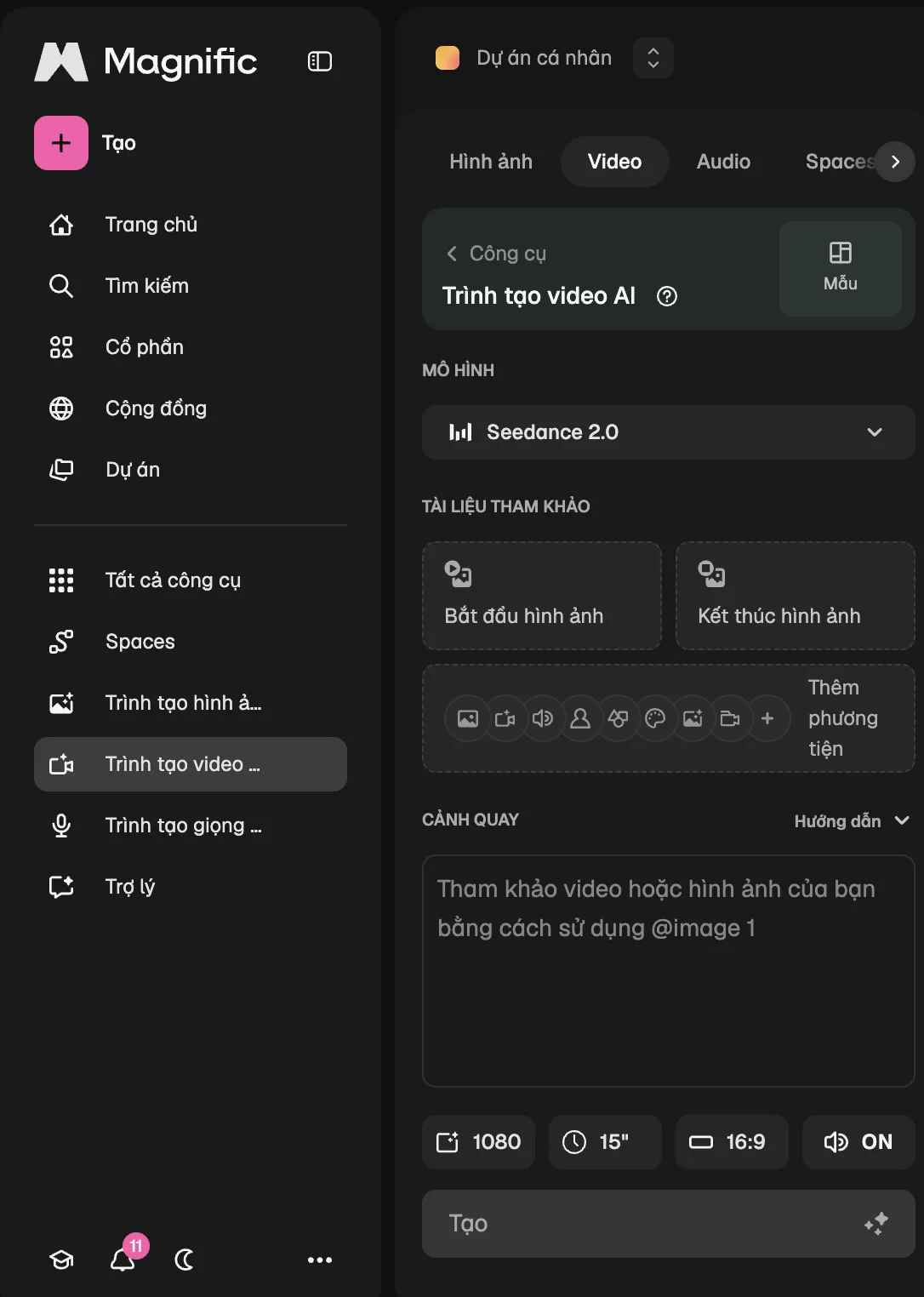Click the plus add media icon
The height and width of the screenshot is (1297, 924).
[x=767, y=718]
